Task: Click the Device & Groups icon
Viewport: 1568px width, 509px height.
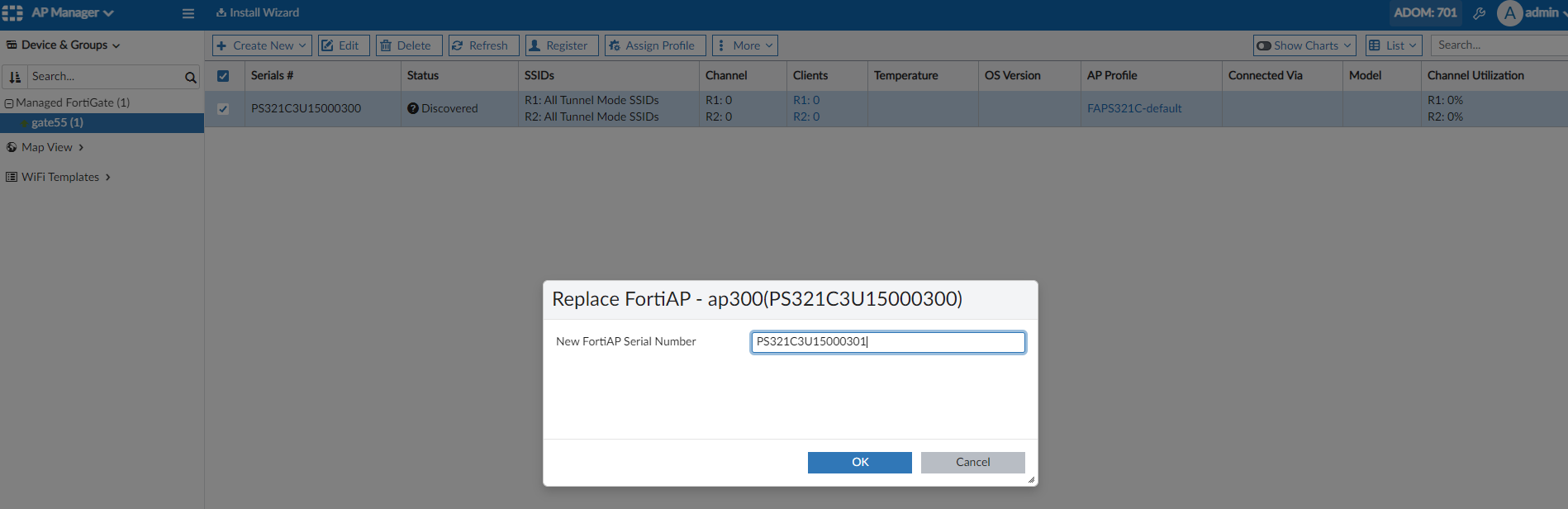Action: click(x=12, y=45)
